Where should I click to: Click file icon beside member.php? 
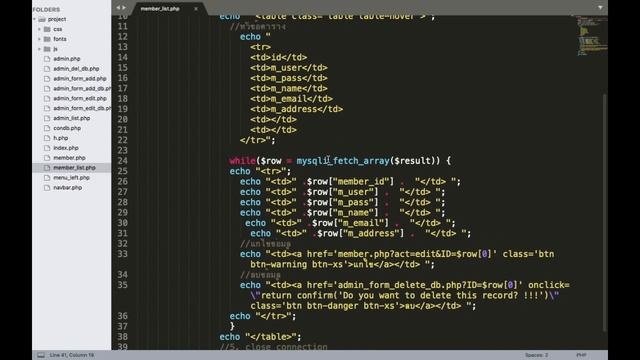pos(47,158)
